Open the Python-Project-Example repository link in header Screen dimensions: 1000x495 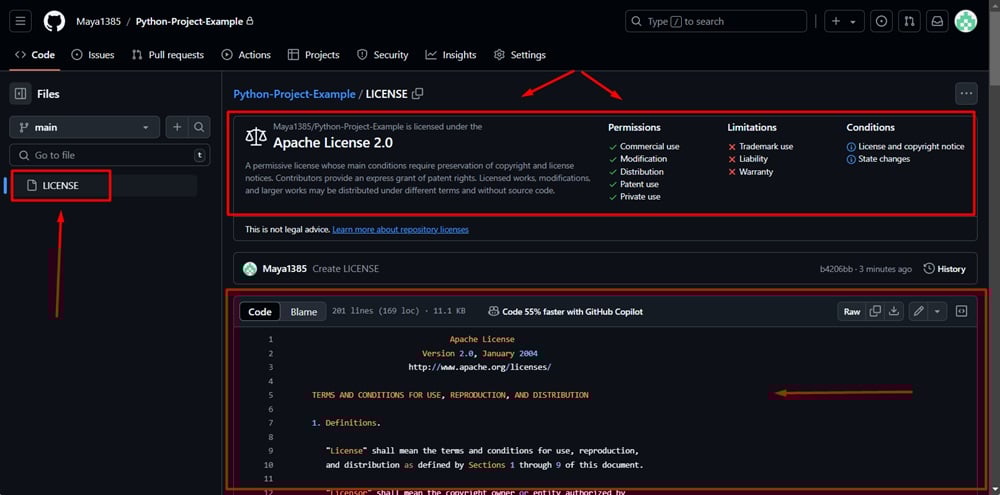pyautogui.click(x=189, y=22)
